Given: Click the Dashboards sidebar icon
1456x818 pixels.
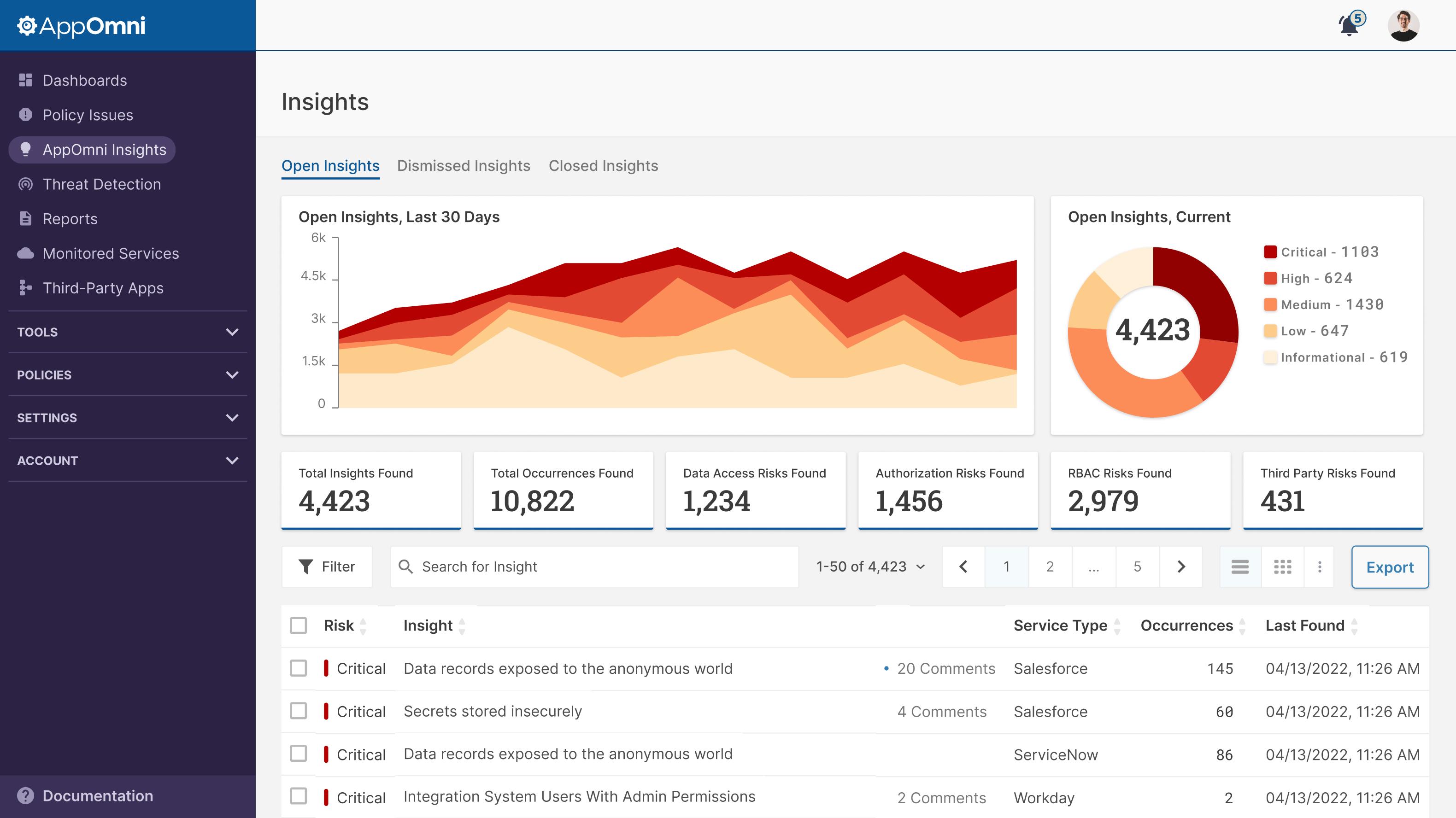Looking at the screenshot, I should (25, 80).
